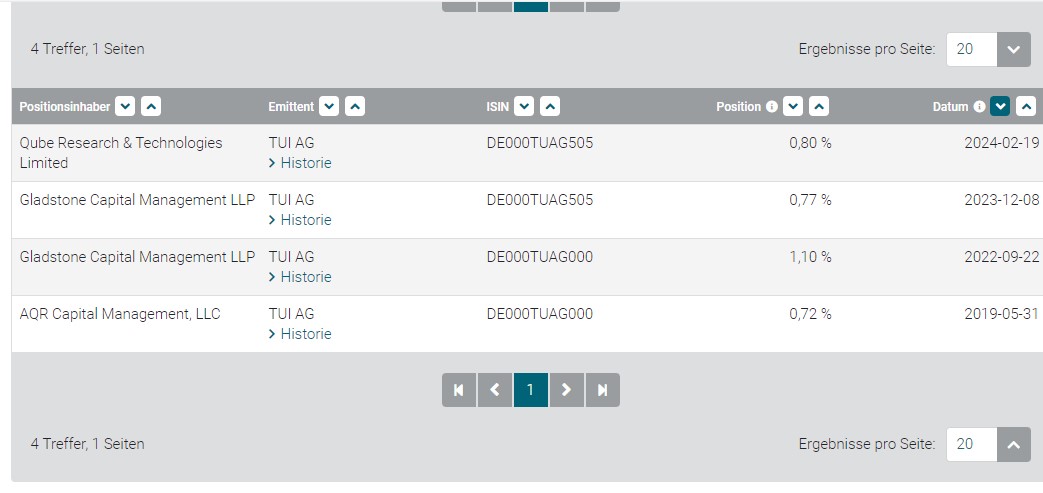Click the 0,80 % position value
Image resolution: width=1043 pixels, height=493 pixels.
(x=810, y=143)
